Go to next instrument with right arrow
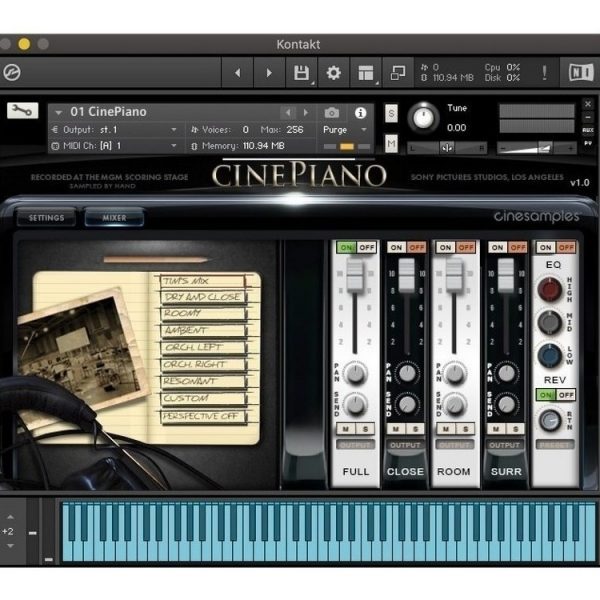 coord(269,72)
